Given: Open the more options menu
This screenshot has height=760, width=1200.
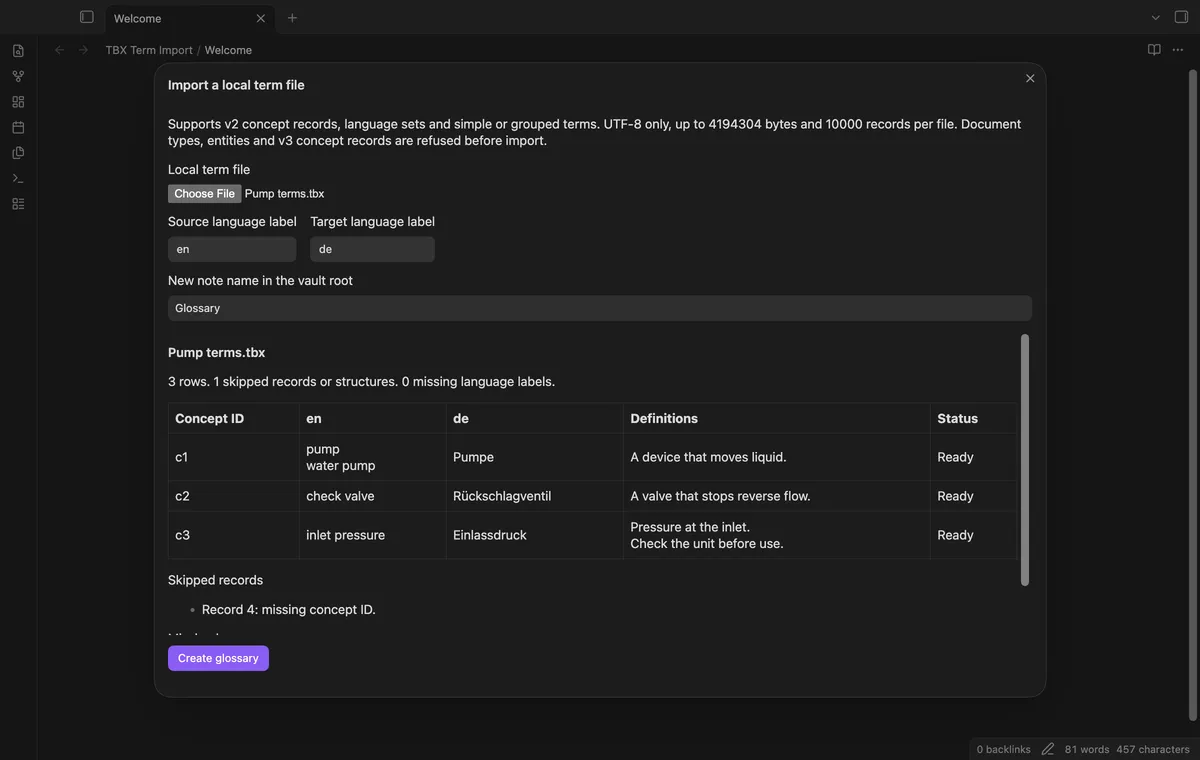Looking at the screenshot, I should [1178, 50].
